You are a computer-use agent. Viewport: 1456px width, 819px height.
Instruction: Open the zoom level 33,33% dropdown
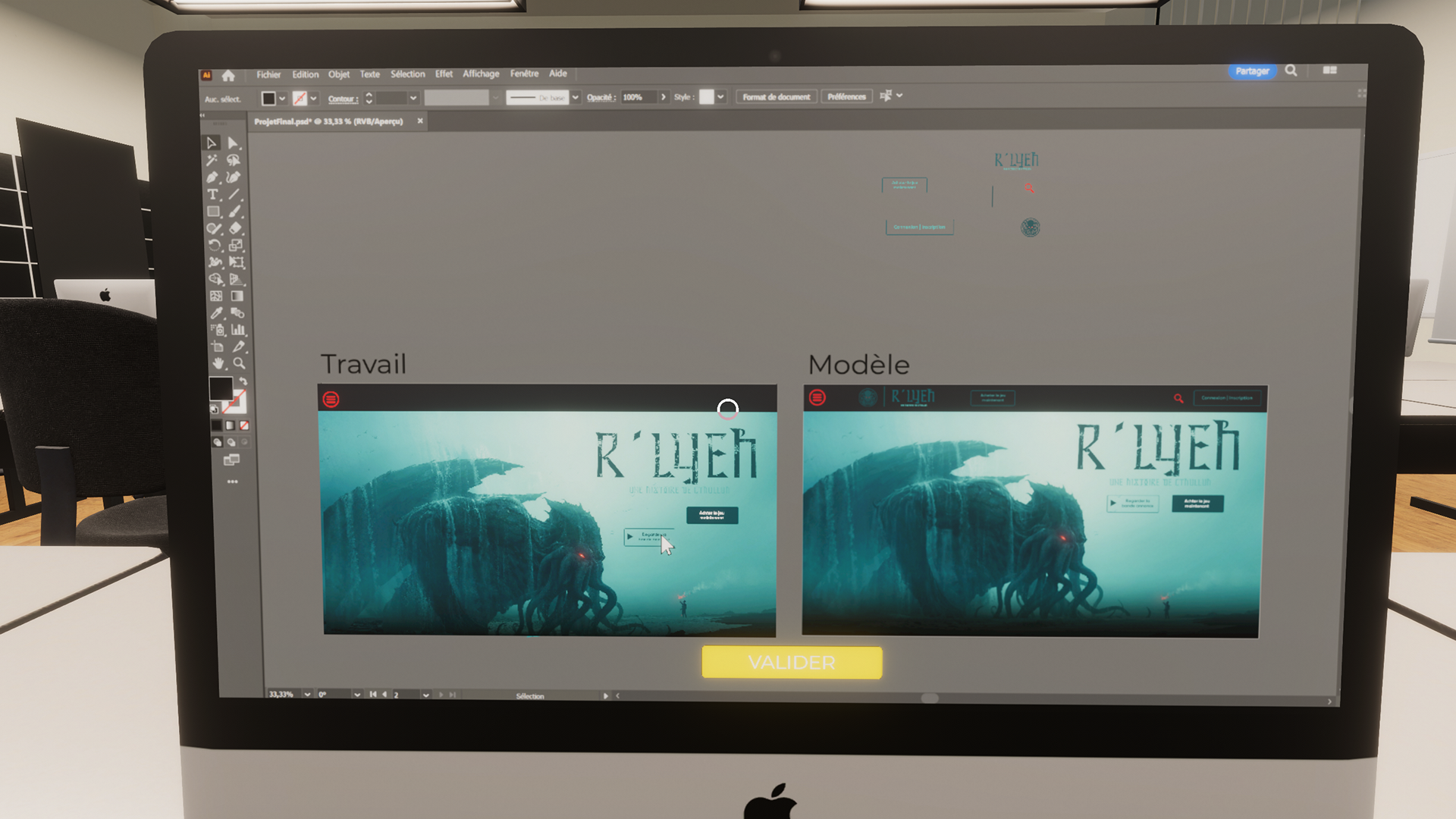point(307,694)
